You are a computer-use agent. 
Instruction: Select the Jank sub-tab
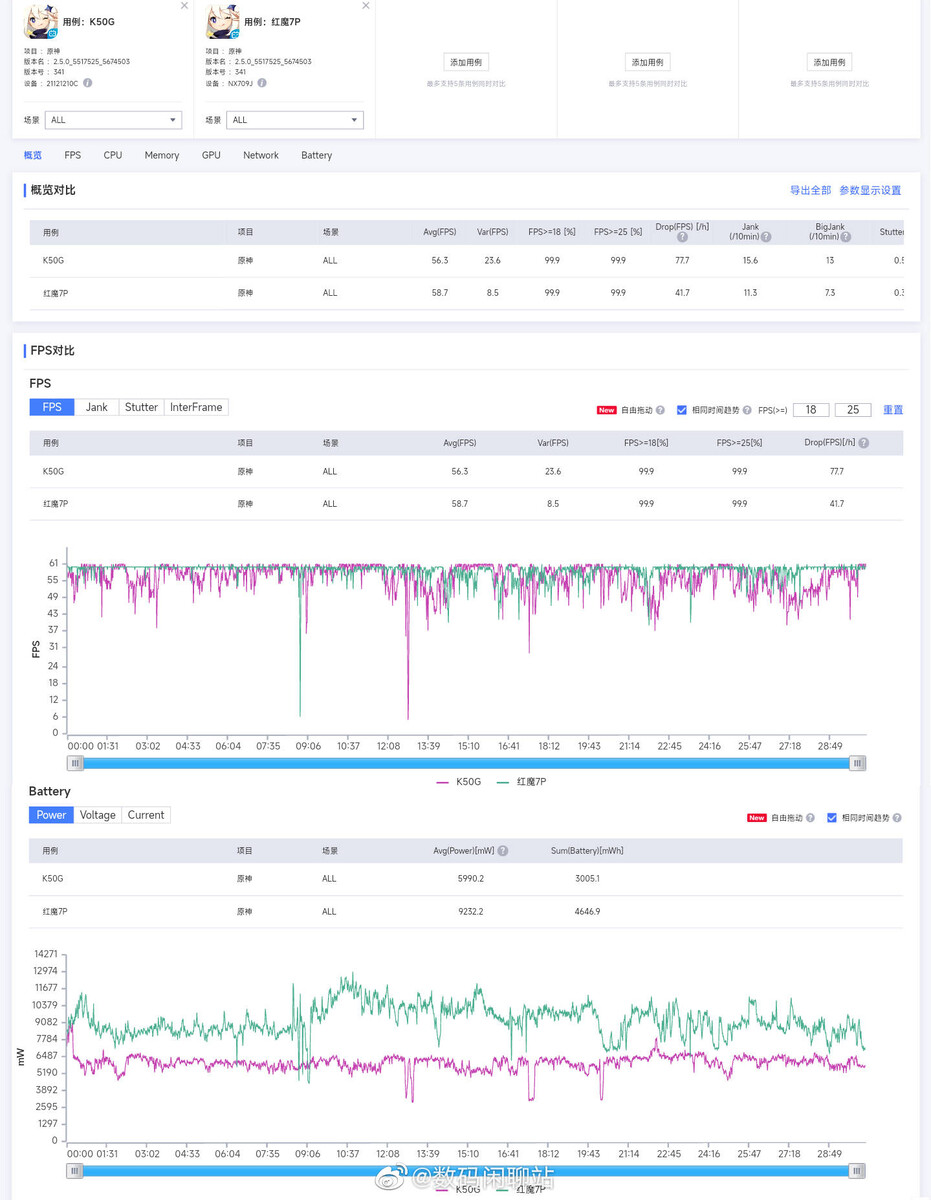pos(97,407)
